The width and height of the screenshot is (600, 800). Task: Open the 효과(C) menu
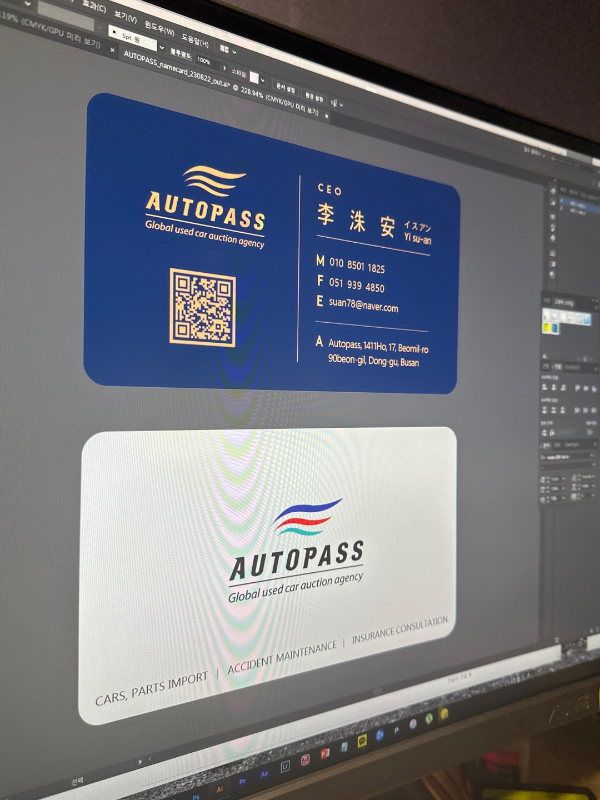(94, 7)
